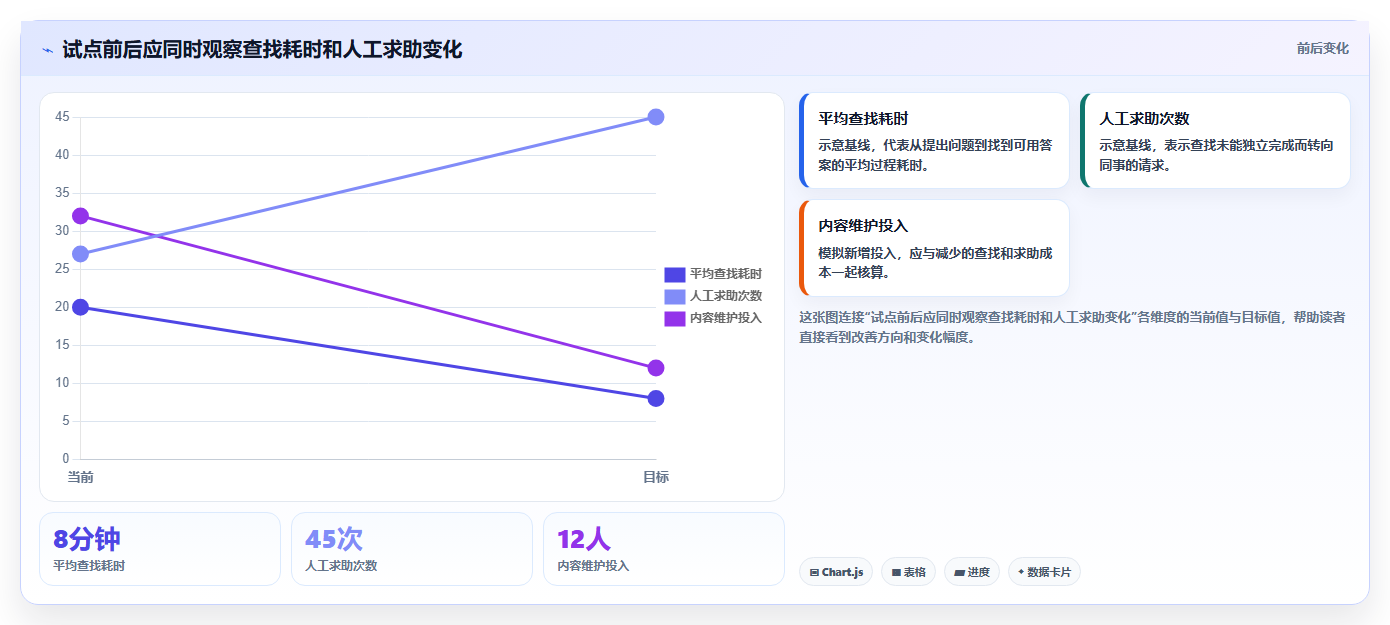Image resolution: width=1390 pixels, height=625 pixels.
Task: Click the 人工求助次数 caption under 45次
Action: [341, 565]
